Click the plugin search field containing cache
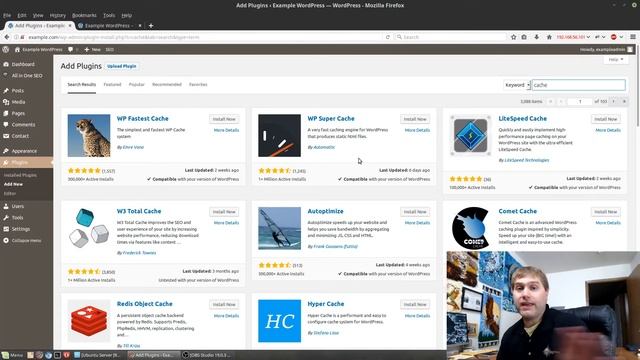Image resolution: width=640 pixels, height=360 pixels. [x=578, y=85]
